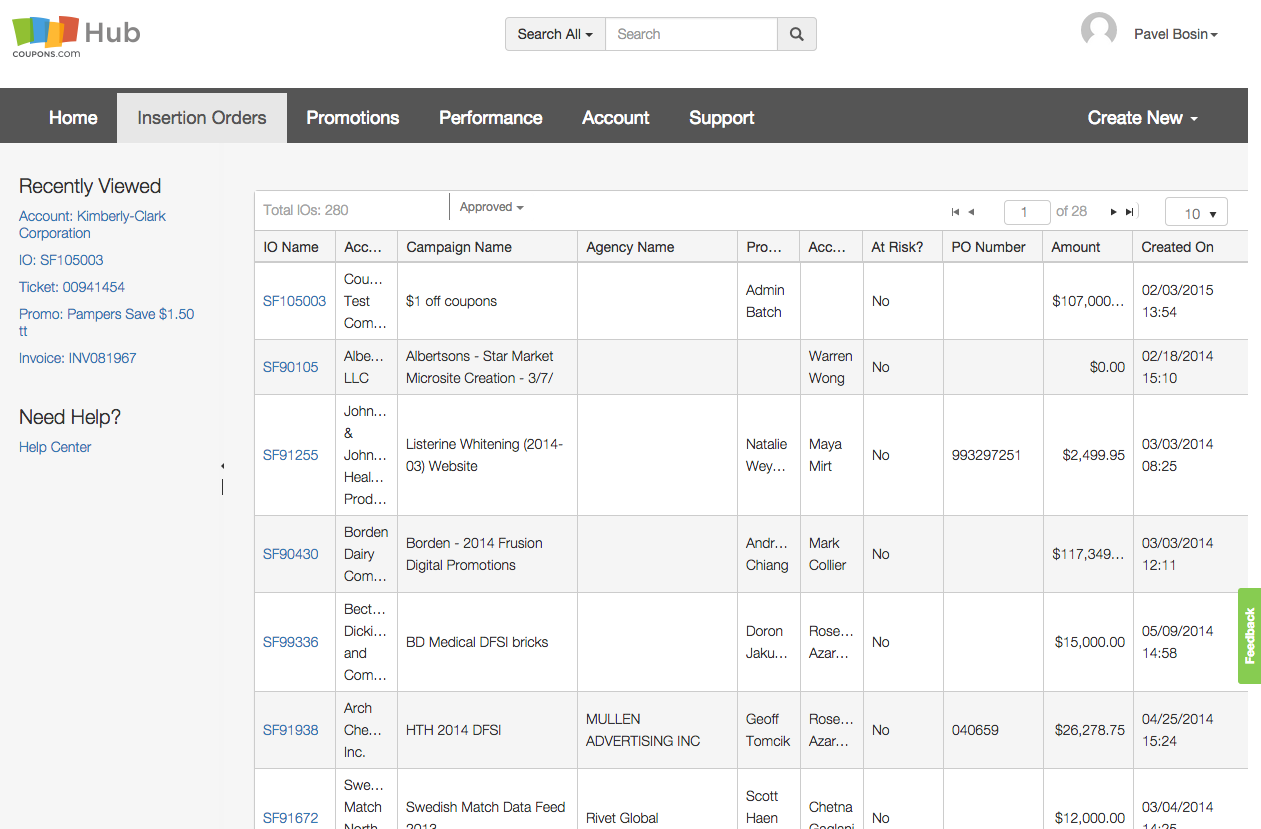Select 'Listerine Whitening (2014-03) Website' cell
This screenshot has width=1261, height=829.
487,455
